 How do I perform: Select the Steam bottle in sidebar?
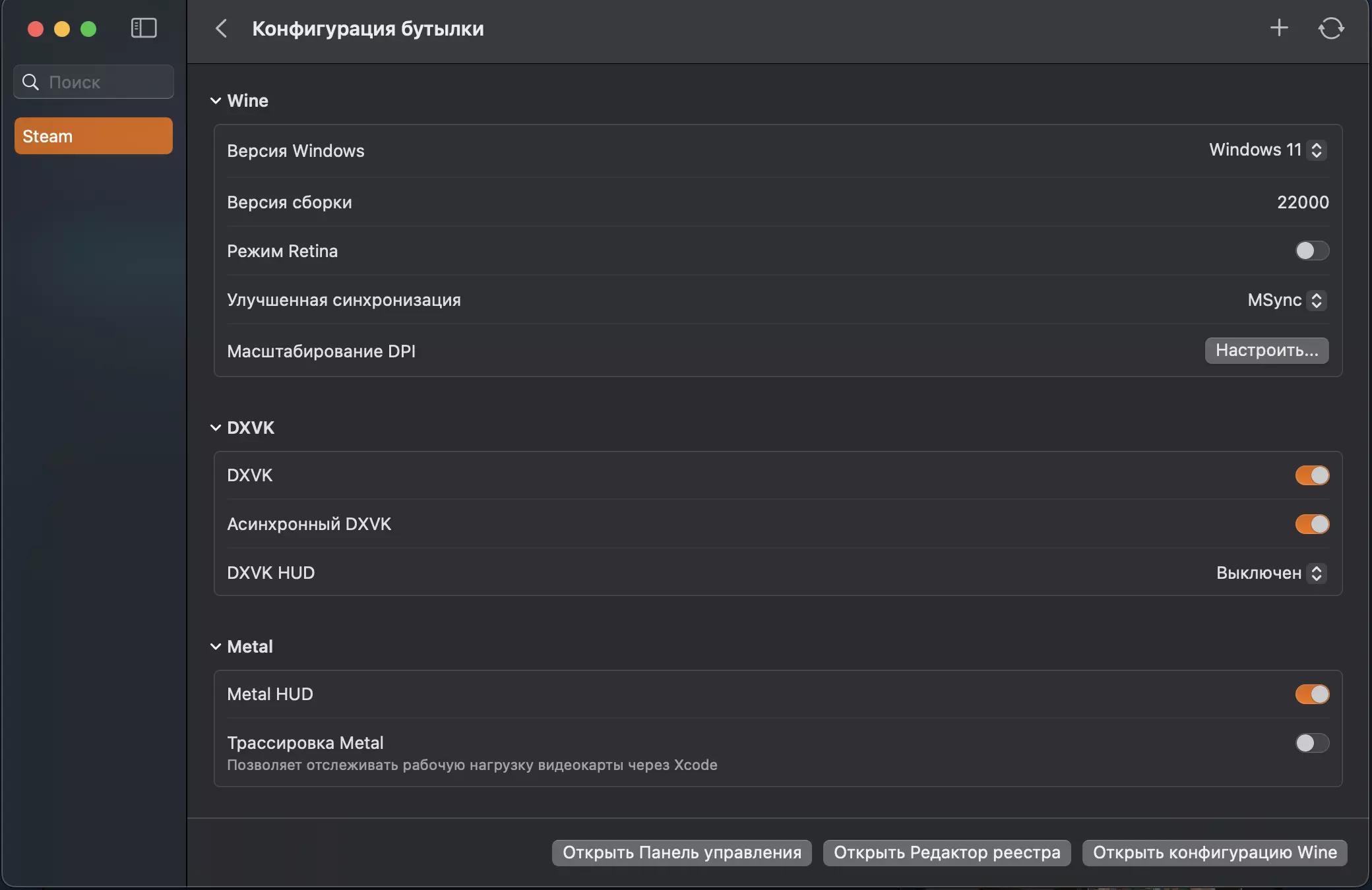pos(93,136)
